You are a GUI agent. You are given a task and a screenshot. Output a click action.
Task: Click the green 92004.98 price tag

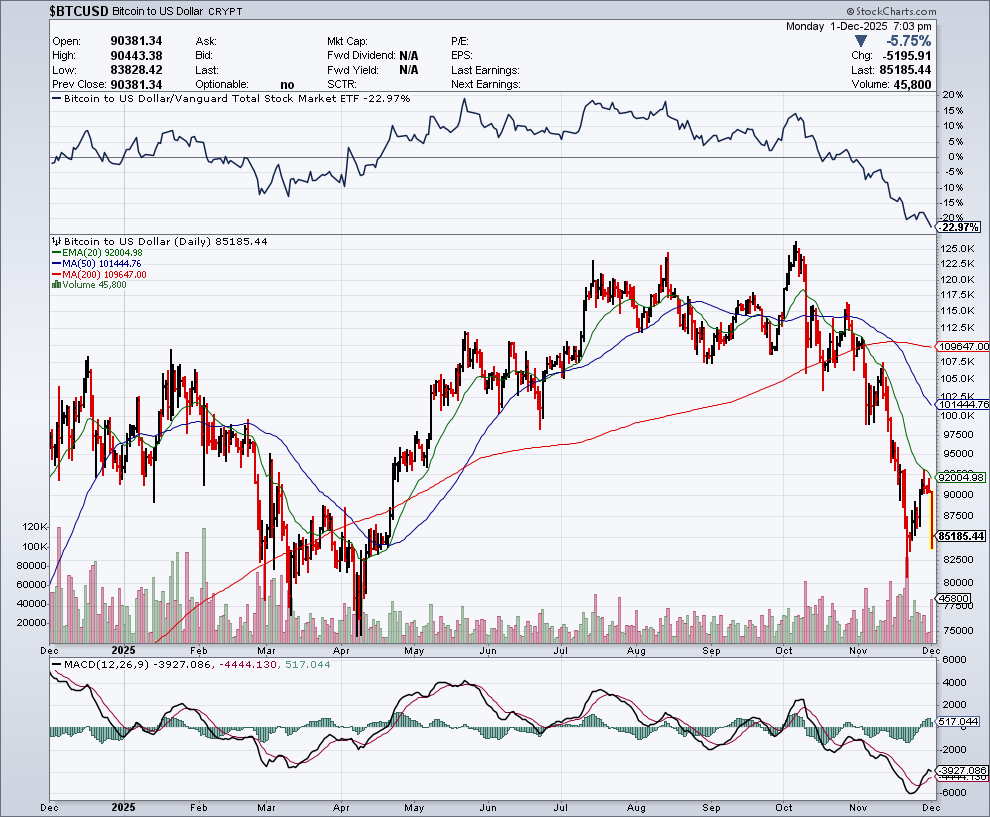point(963,478)
